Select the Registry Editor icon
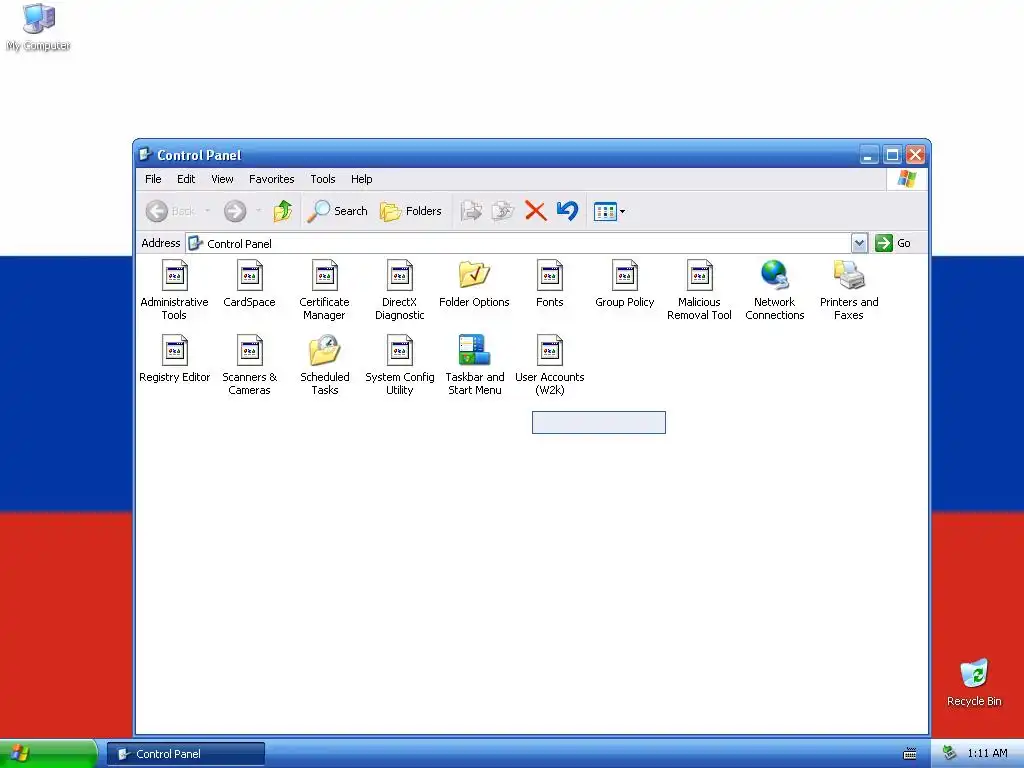Viewport: 1024px width, 768px height. tap(174, 351)
